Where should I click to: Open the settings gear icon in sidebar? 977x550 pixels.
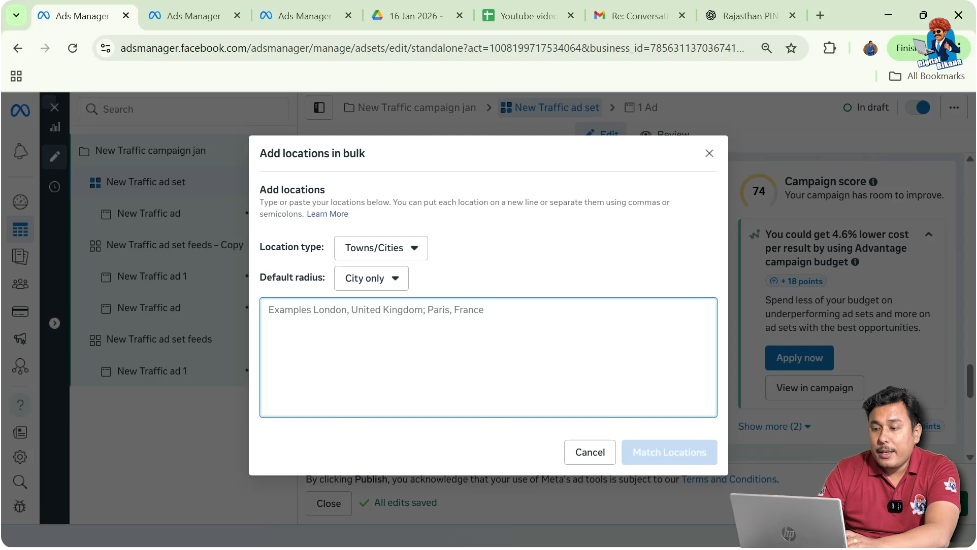(x=20, y=457)
